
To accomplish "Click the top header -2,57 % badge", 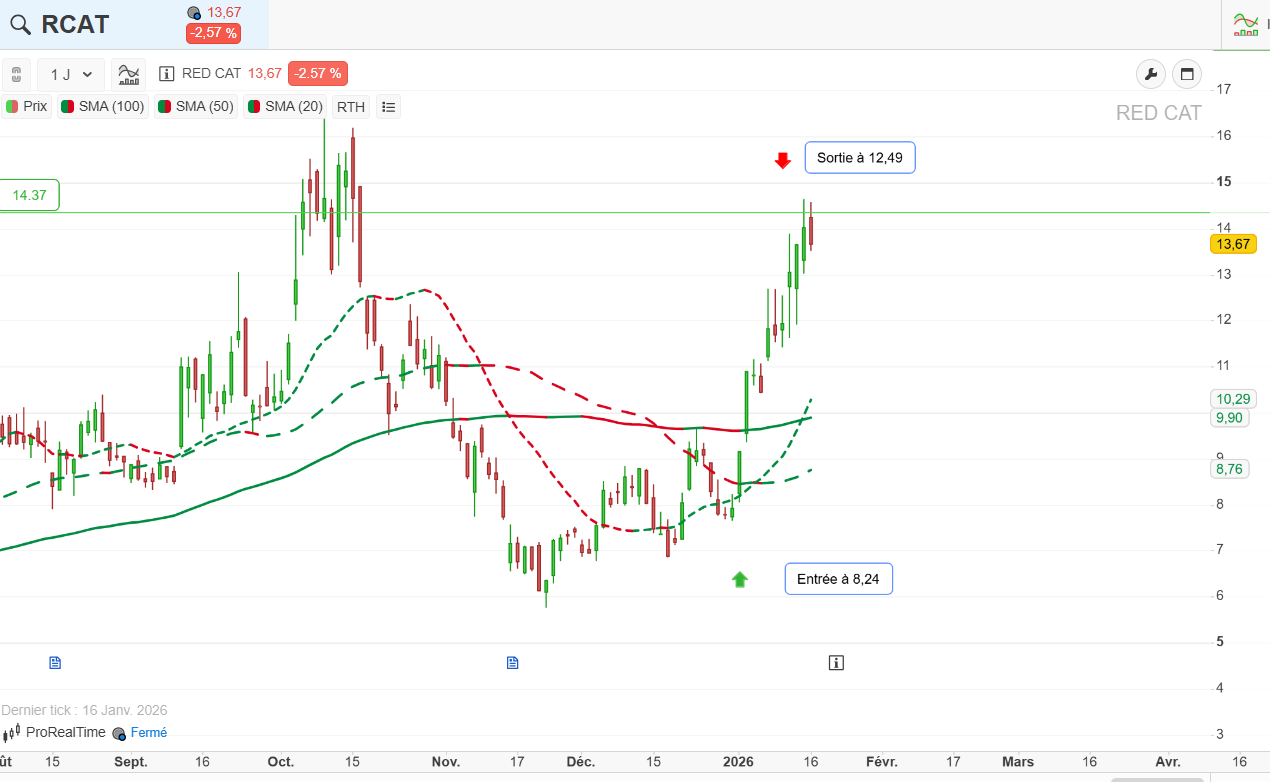I will [x=213, y=33].
